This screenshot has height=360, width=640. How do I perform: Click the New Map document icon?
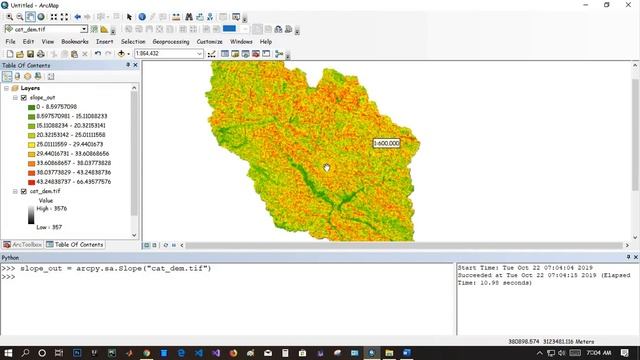tap(10, 54)
